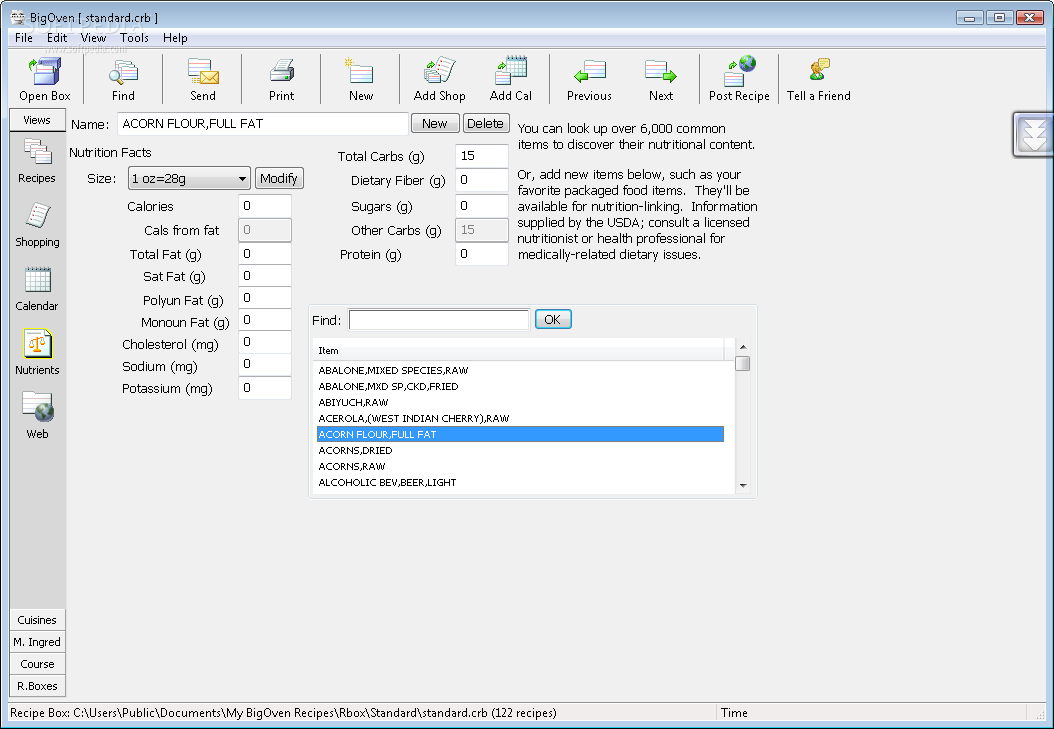The height and width of the screenshot is (729, 1054).
Task: Select ACORNS,DRIED in list
Action: 520,450
